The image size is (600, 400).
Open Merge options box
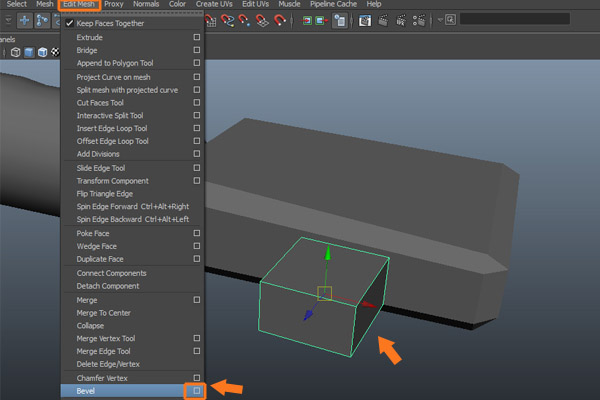coord(197,299)
